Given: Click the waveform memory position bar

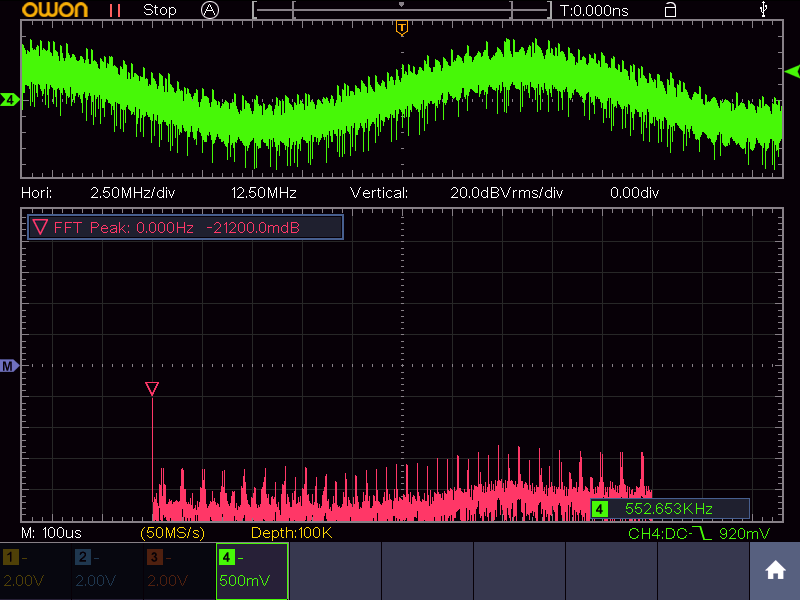Looking at the screenshot, I should pos(402,10).
